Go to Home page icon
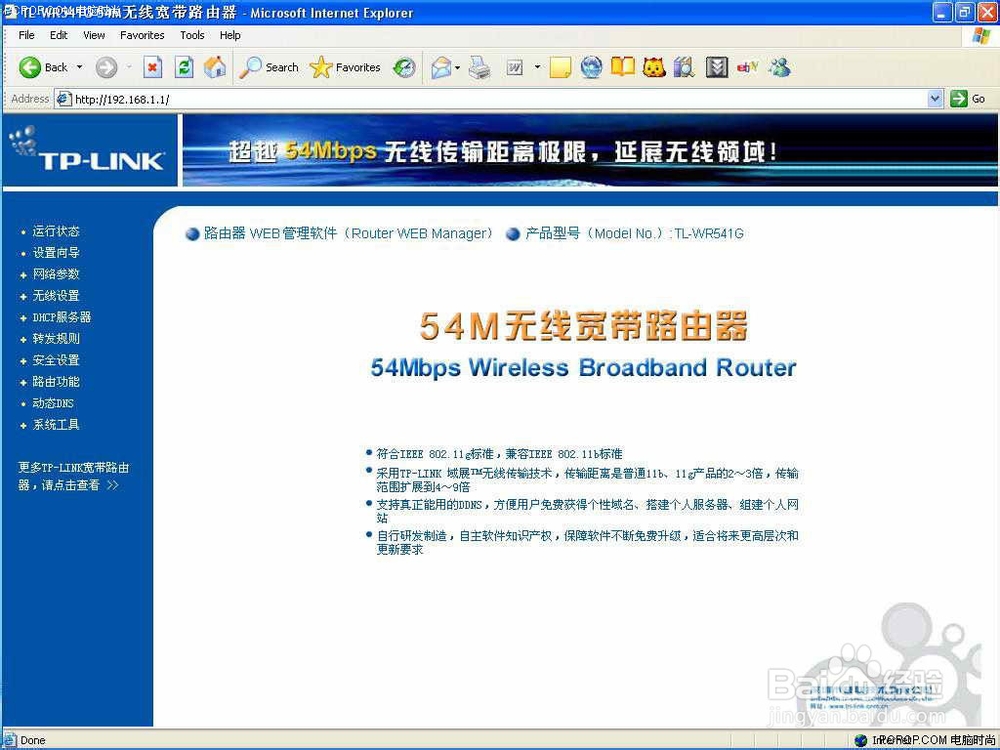Screen dimensions: 1000x750 click(x=215, y=67)
